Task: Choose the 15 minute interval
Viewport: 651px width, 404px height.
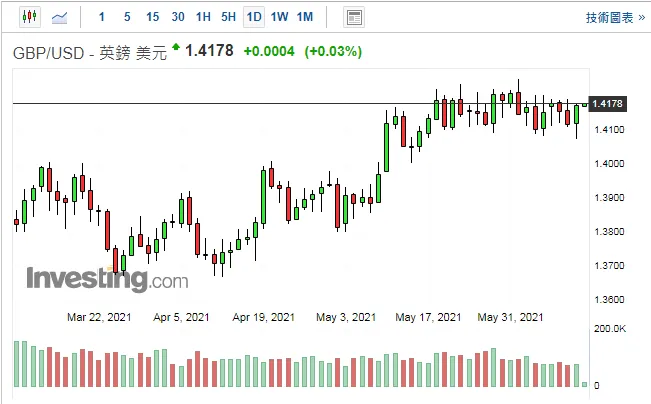Action: (152, 17)
